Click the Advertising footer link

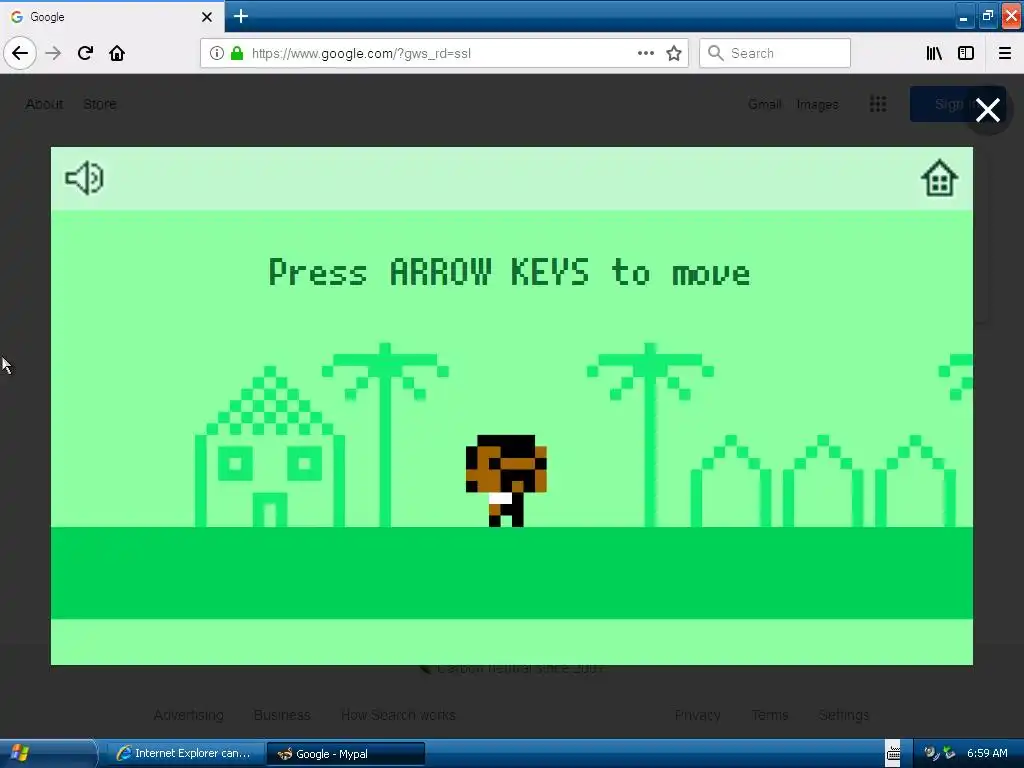pyautogui.click(x=189, y=715)
